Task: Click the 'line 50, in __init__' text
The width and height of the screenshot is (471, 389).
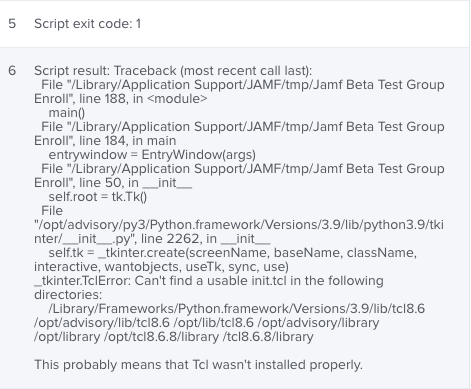Action: coord(135,183)
